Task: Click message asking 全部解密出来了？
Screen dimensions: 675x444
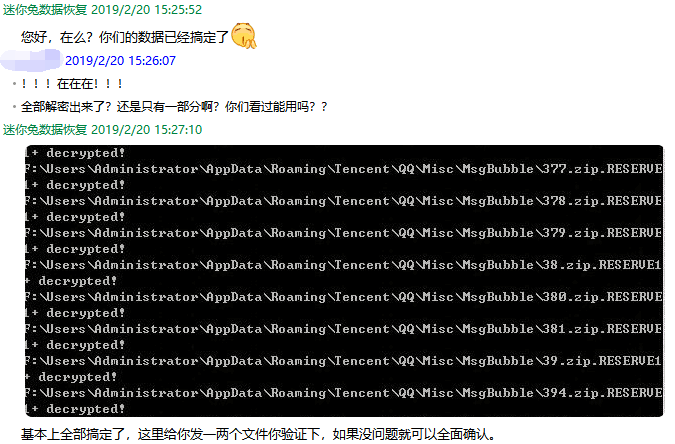Action: [174, 106]
